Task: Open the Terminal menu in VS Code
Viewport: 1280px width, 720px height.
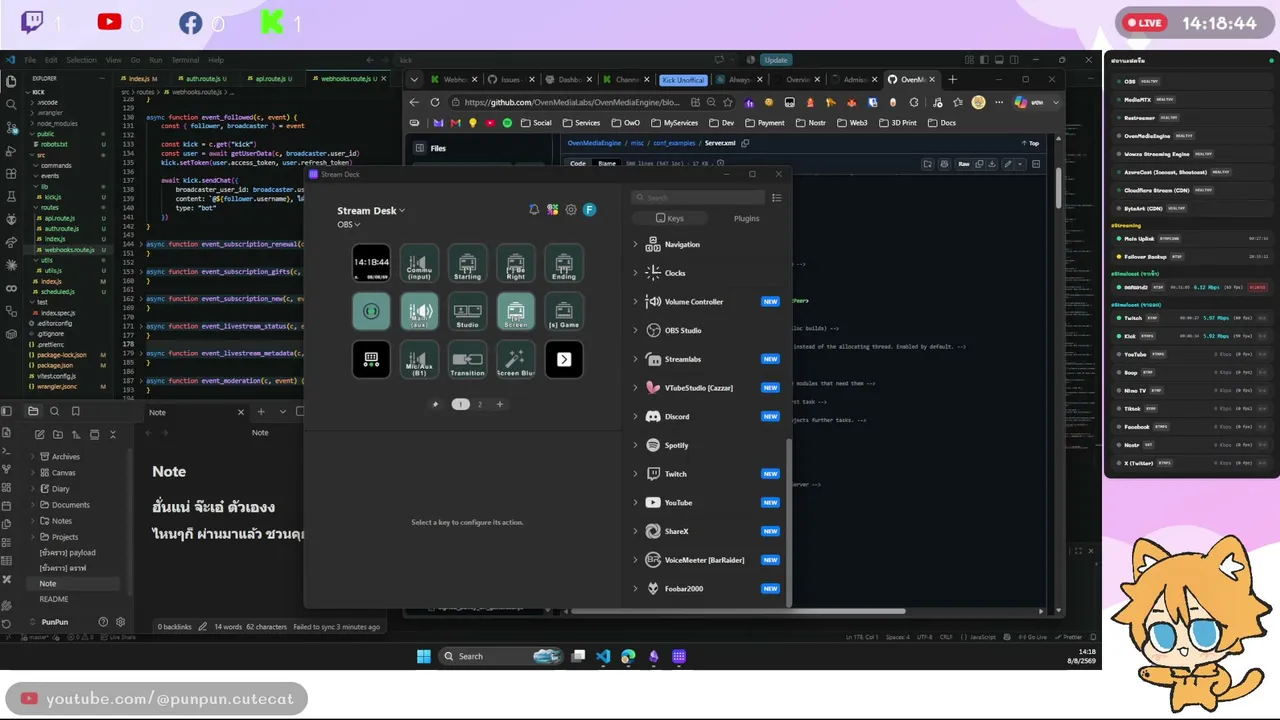Action: point(185,60)
